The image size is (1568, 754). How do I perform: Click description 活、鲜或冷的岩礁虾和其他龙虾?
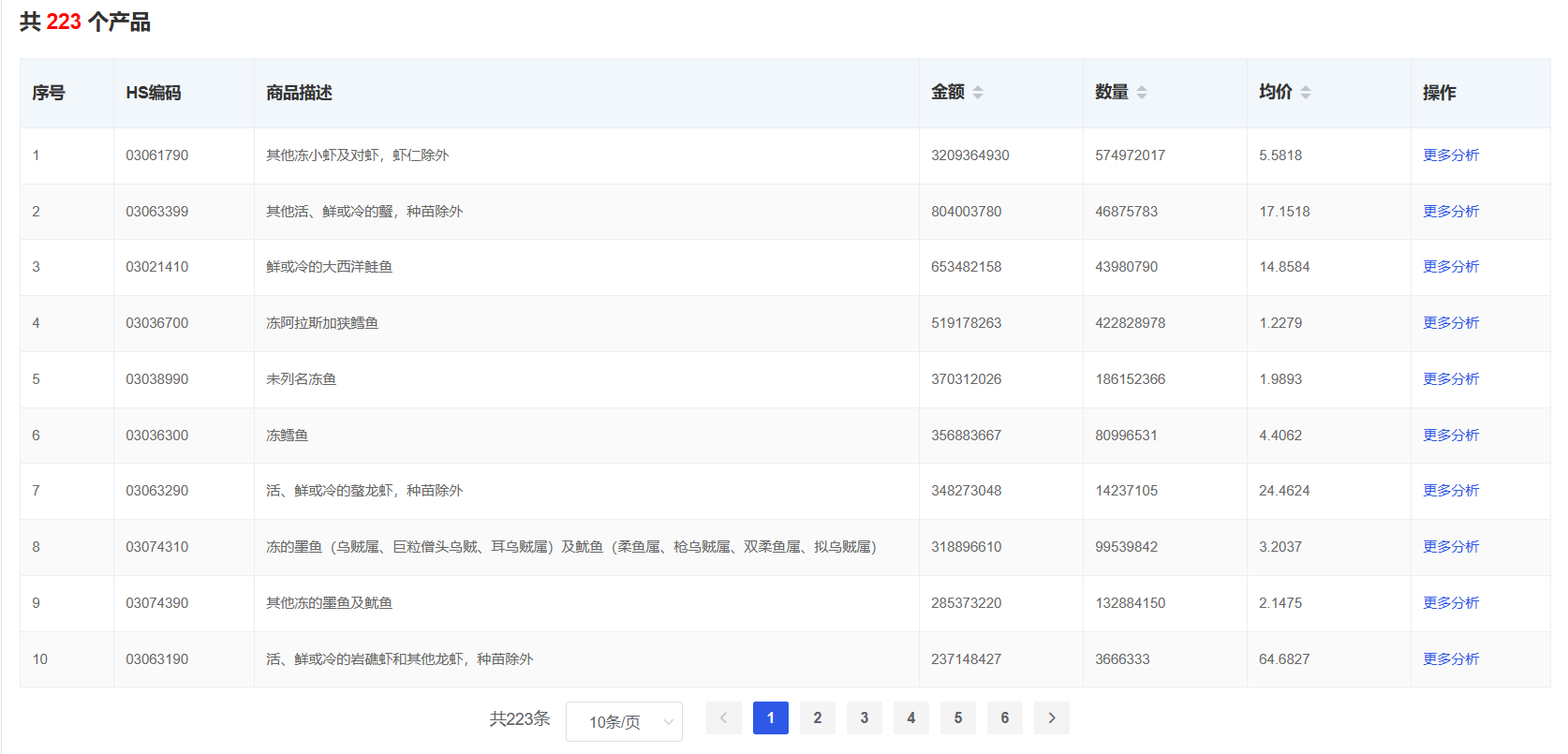400,659
